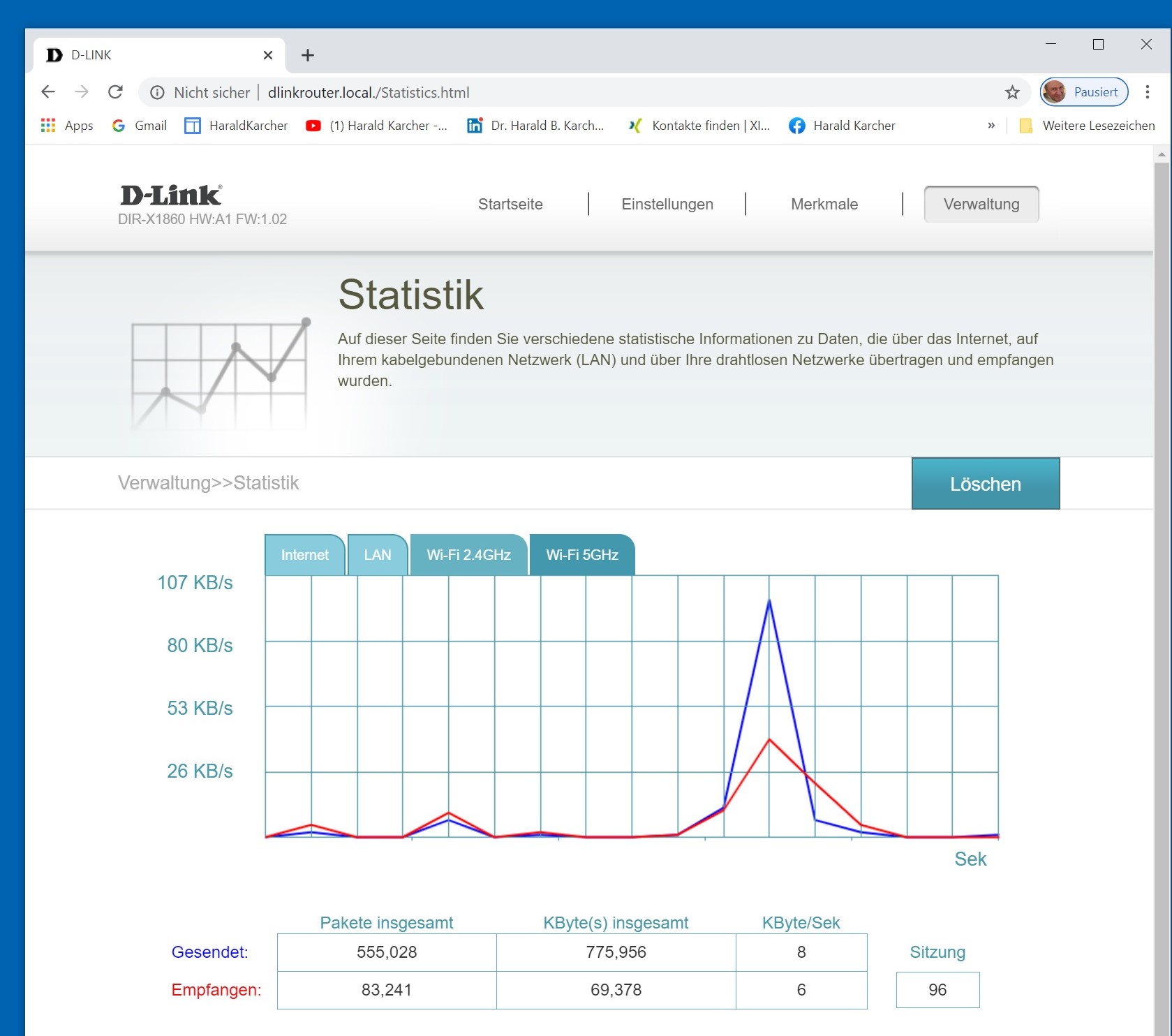Open the Merkmale menu

coord(824,205)
